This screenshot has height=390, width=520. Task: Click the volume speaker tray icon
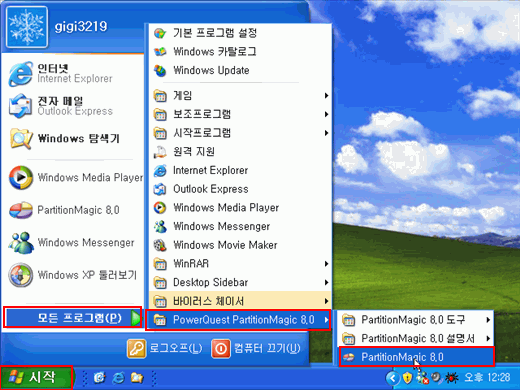coord(437,378)
